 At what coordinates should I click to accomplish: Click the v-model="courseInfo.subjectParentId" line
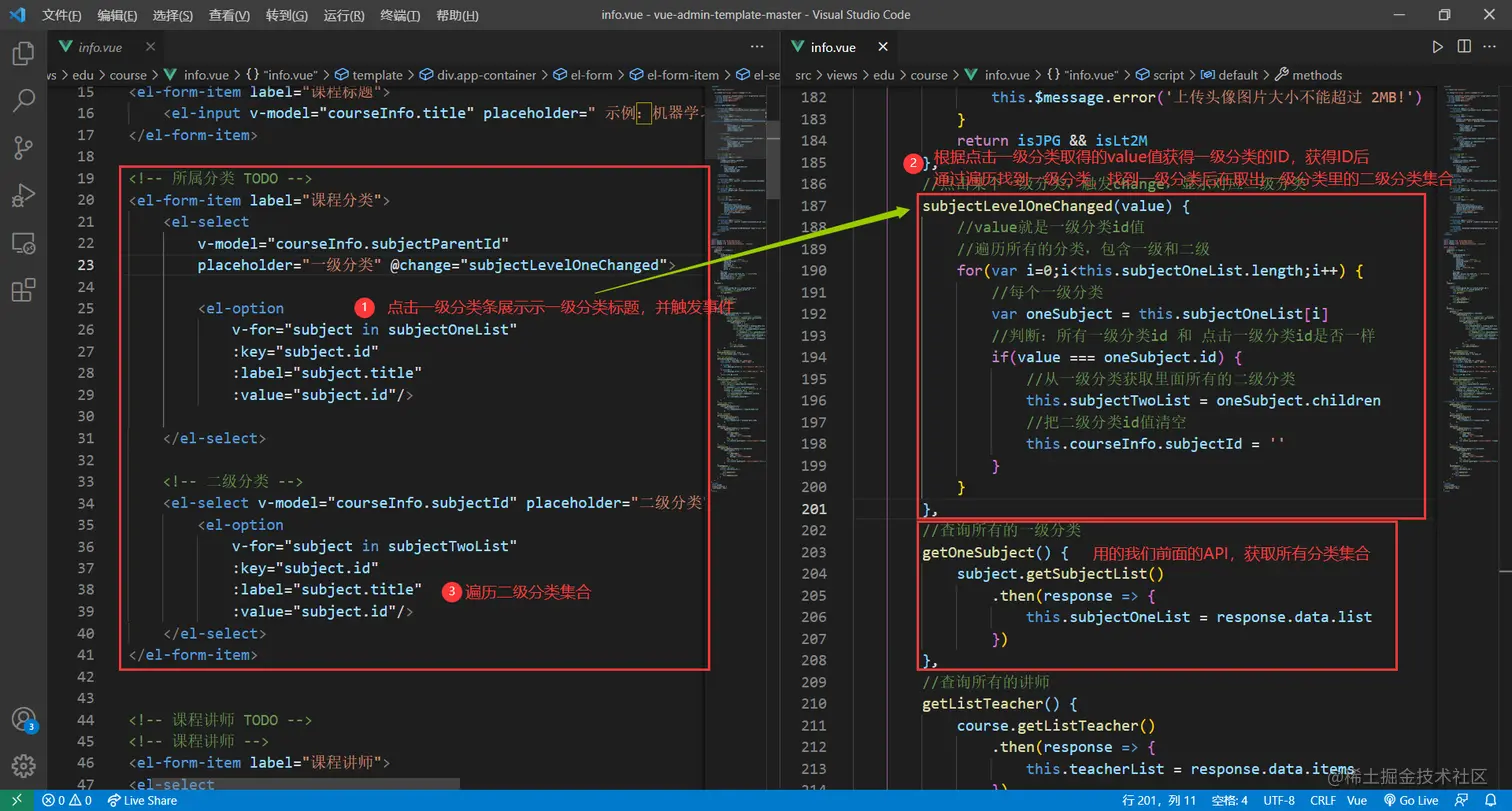(354, 243)
